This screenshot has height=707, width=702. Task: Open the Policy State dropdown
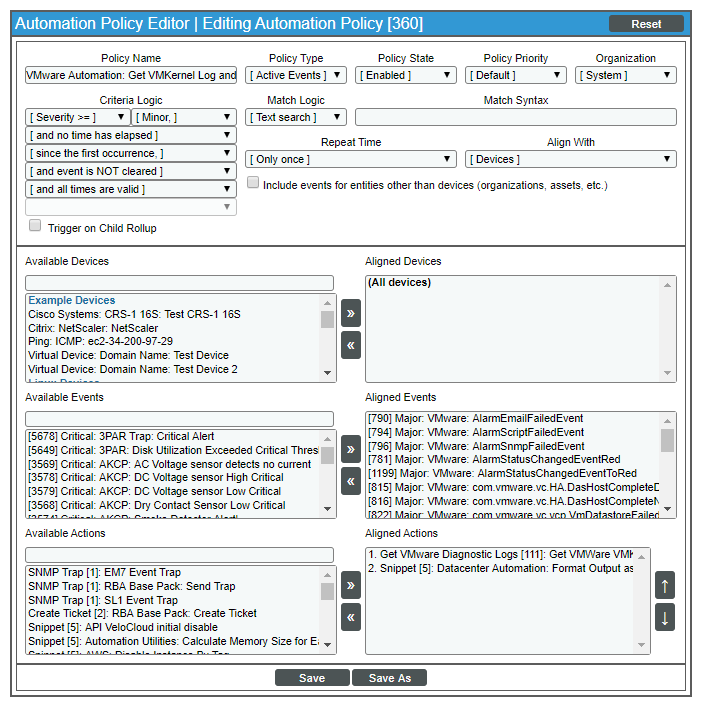[406, 75]
